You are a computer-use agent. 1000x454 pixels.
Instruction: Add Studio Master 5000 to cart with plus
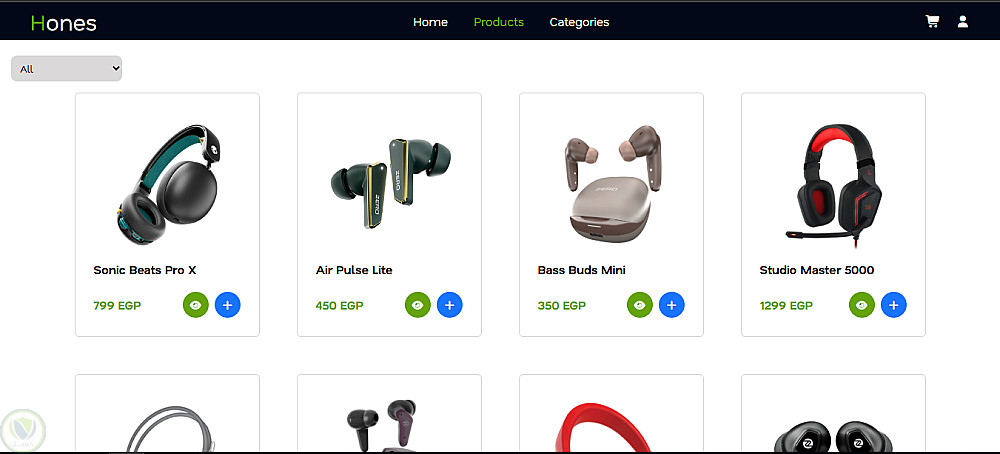893,305
